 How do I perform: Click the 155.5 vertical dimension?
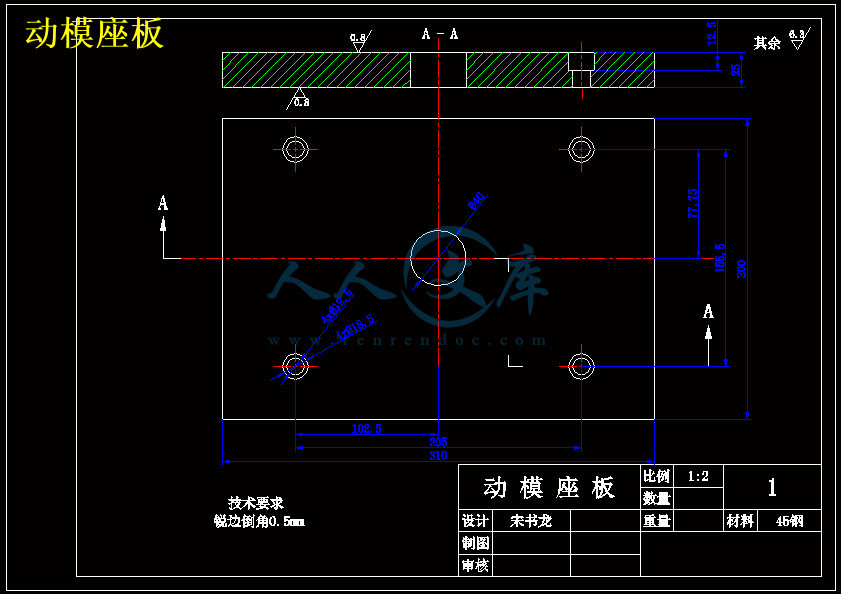719,258
